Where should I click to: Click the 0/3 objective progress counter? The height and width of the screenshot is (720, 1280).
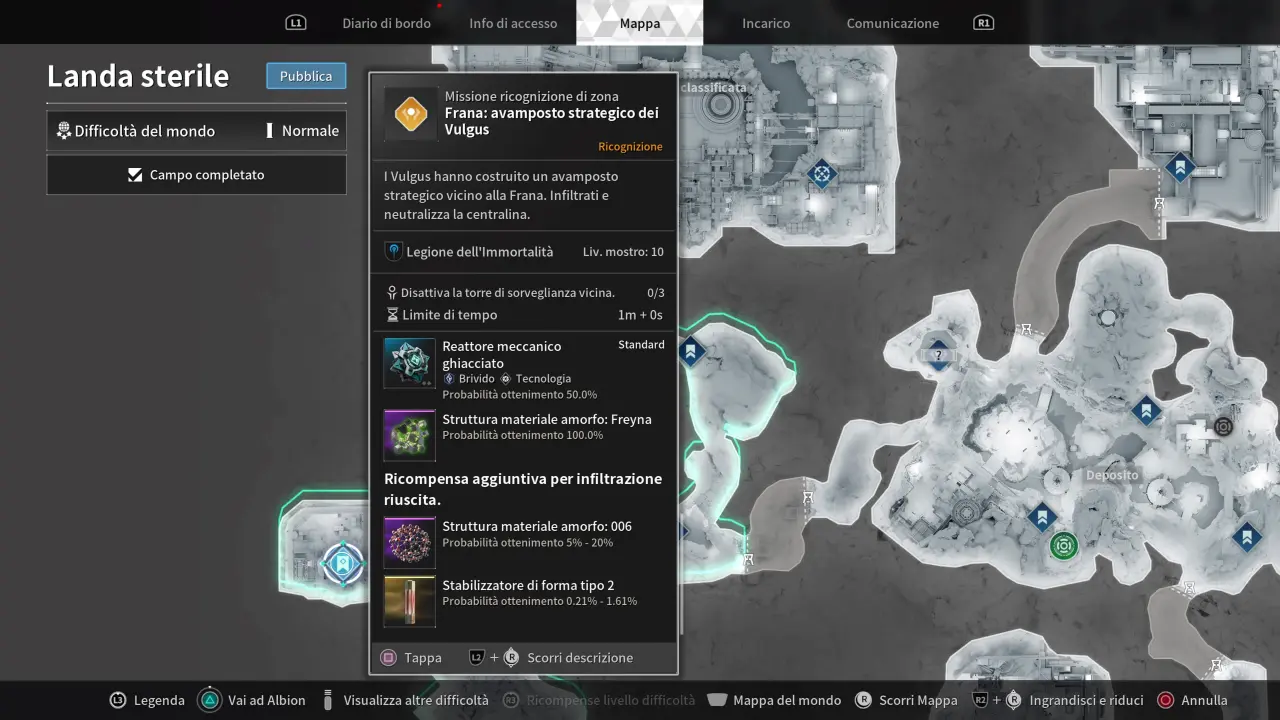coord(656,293)
